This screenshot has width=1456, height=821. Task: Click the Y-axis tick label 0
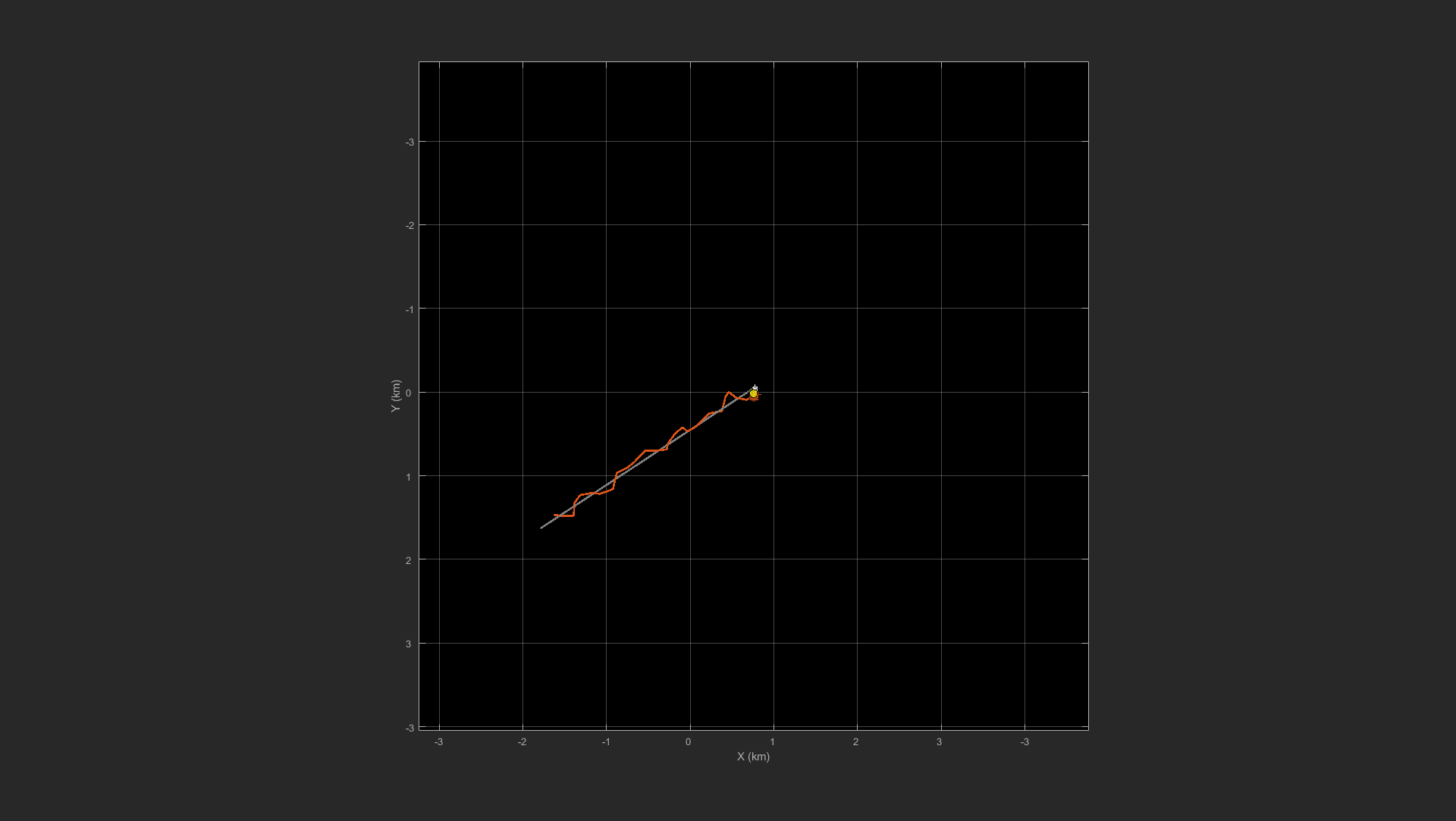[x=409, y=393]
